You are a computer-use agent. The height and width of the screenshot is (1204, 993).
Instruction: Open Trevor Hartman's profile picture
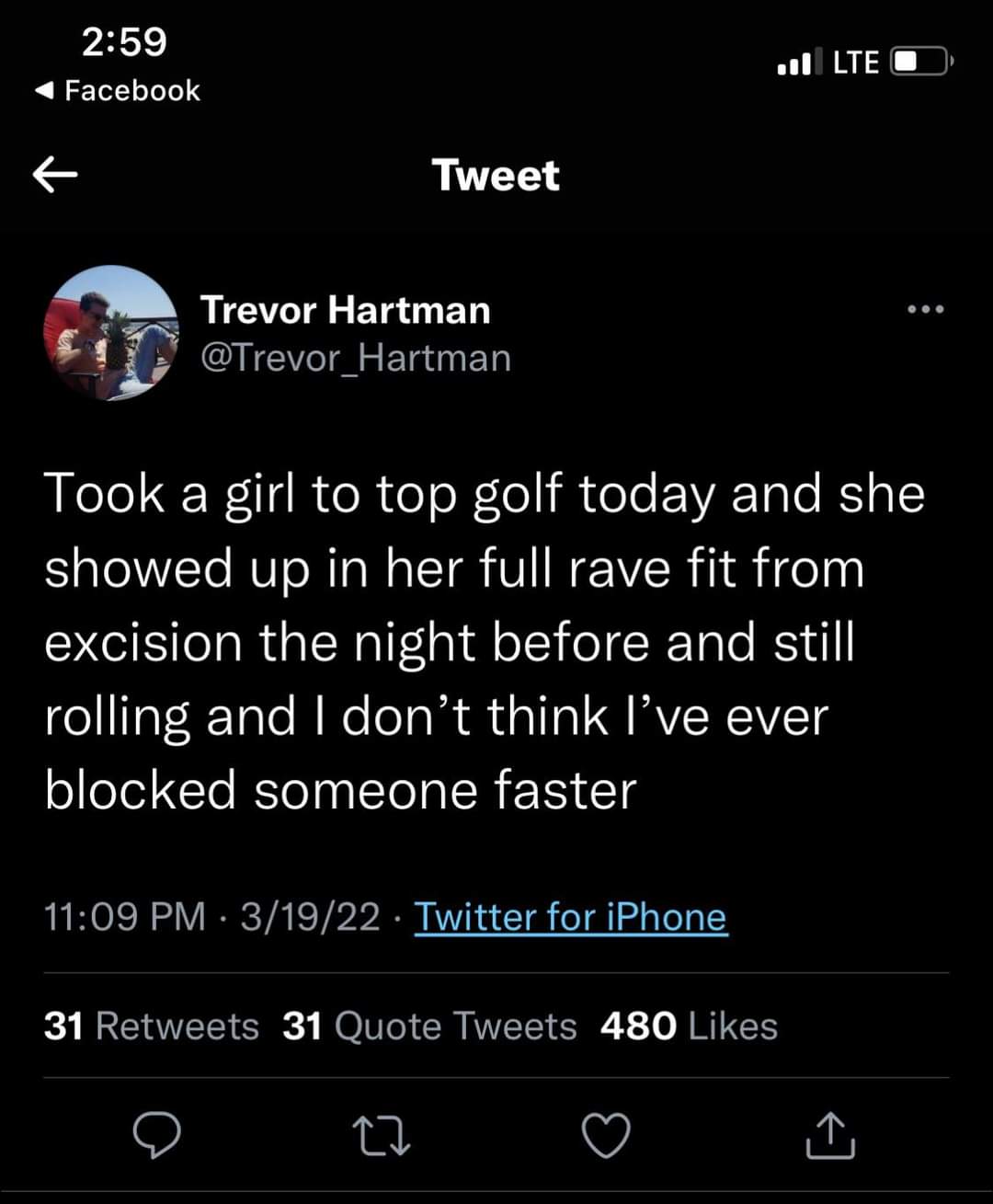(111, 333)
